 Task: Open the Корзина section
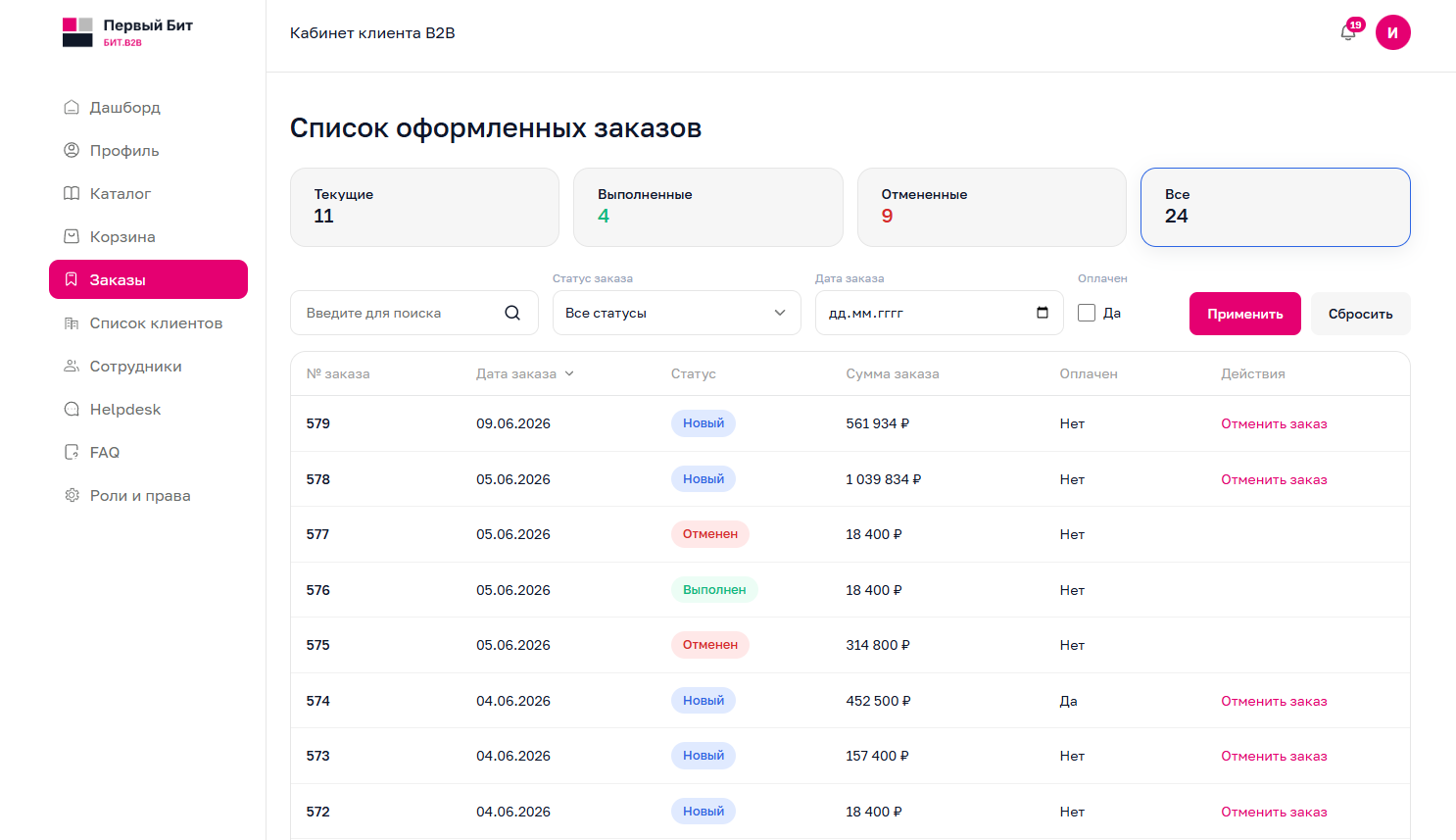(x=148, y=237)
